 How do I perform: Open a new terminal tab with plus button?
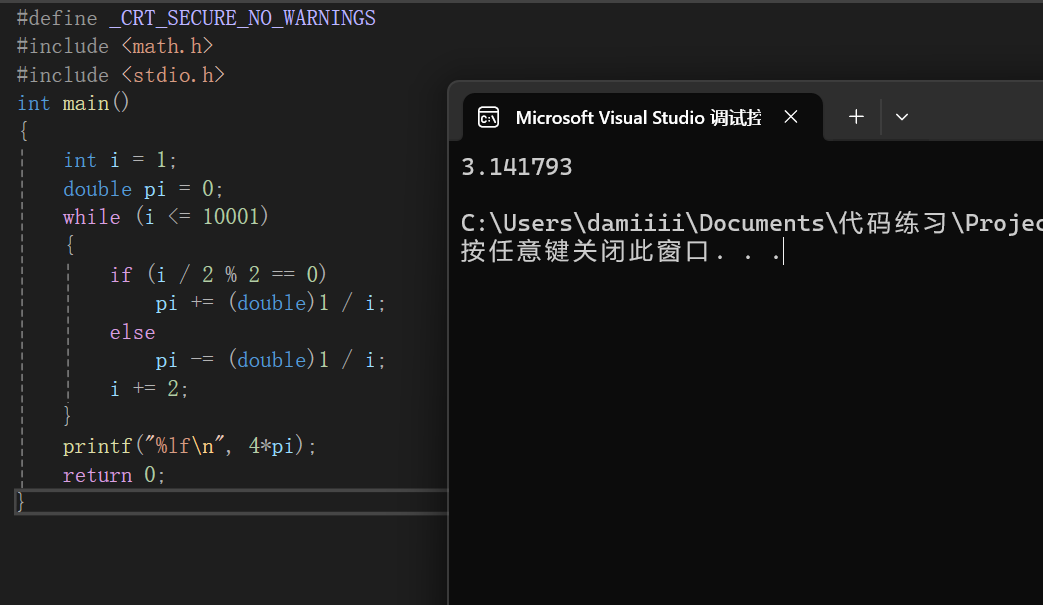pos(856,117)
